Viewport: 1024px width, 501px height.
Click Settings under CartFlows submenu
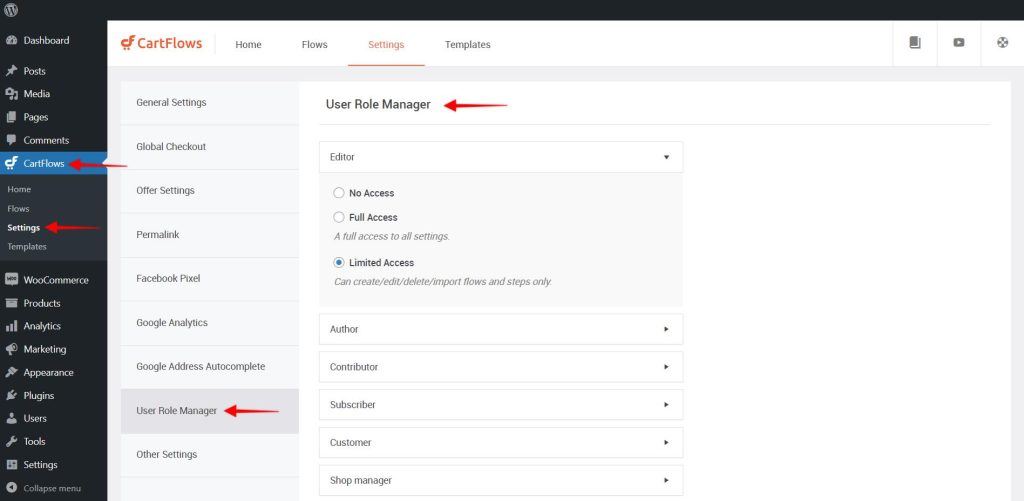pyautogui.click(x=24, y=228)
